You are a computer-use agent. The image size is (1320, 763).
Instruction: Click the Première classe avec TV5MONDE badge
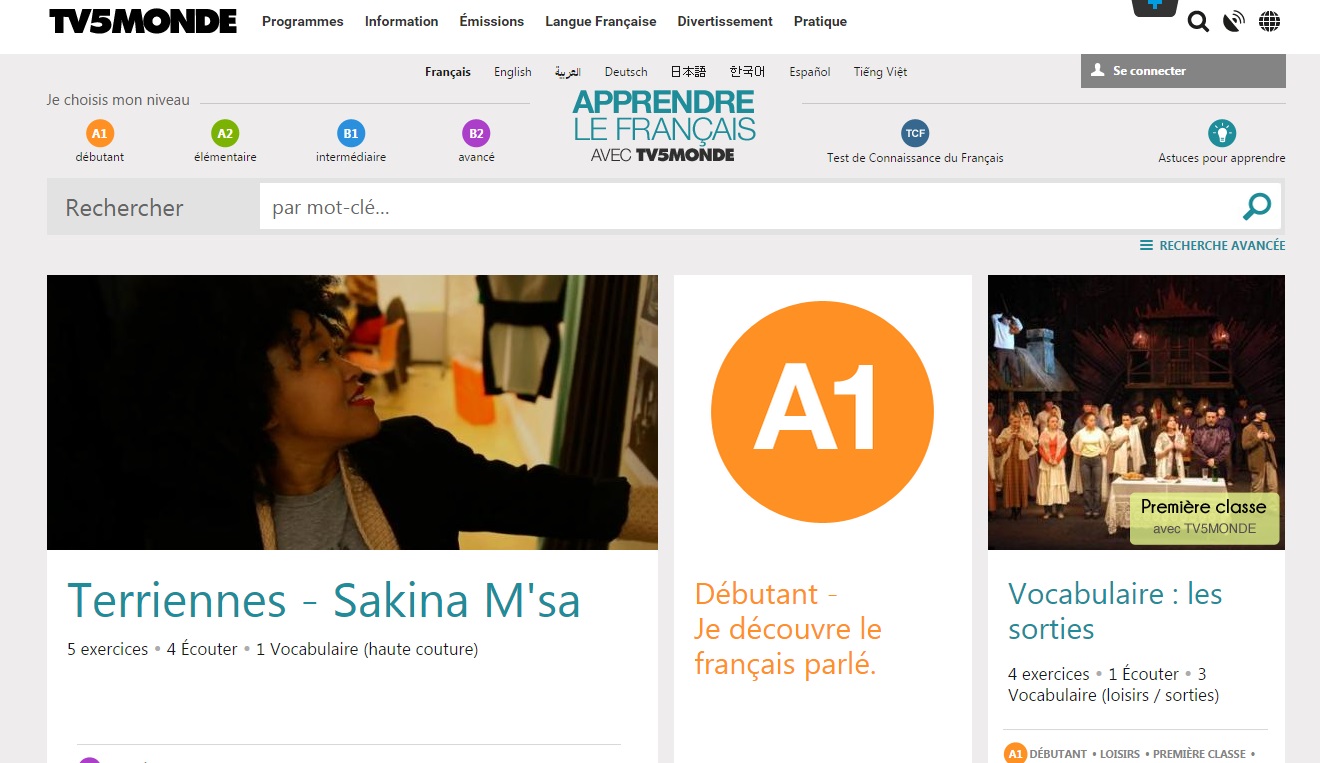pyautogui.click(x=1204, y=517)
